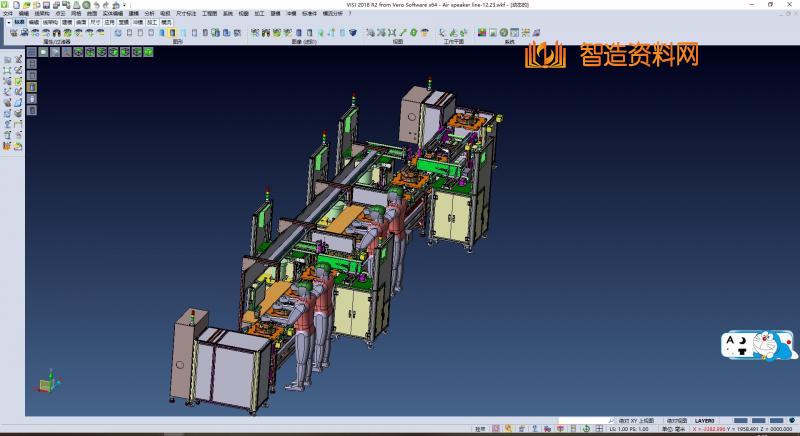The height and width of the screenshot is (436, 800).
Task: Click the first icon in 工作平面 group
Action: point(441,33)
